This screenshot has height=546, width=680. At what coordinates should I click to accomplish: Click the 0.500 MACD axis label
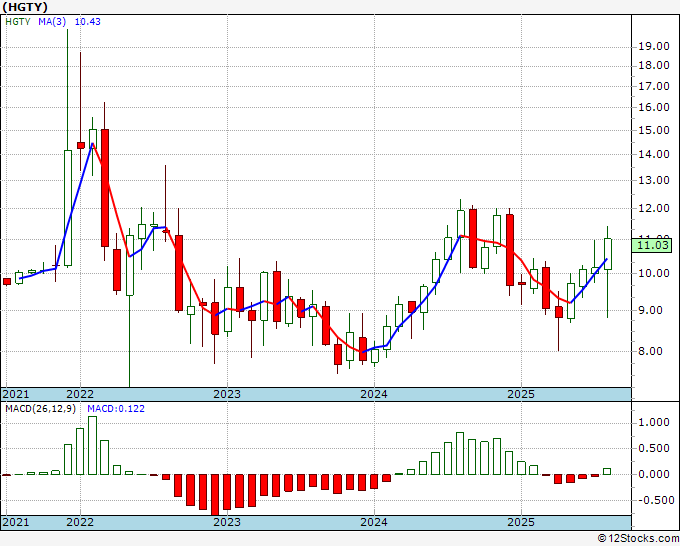pyautogui.click(x=654, y=448)
